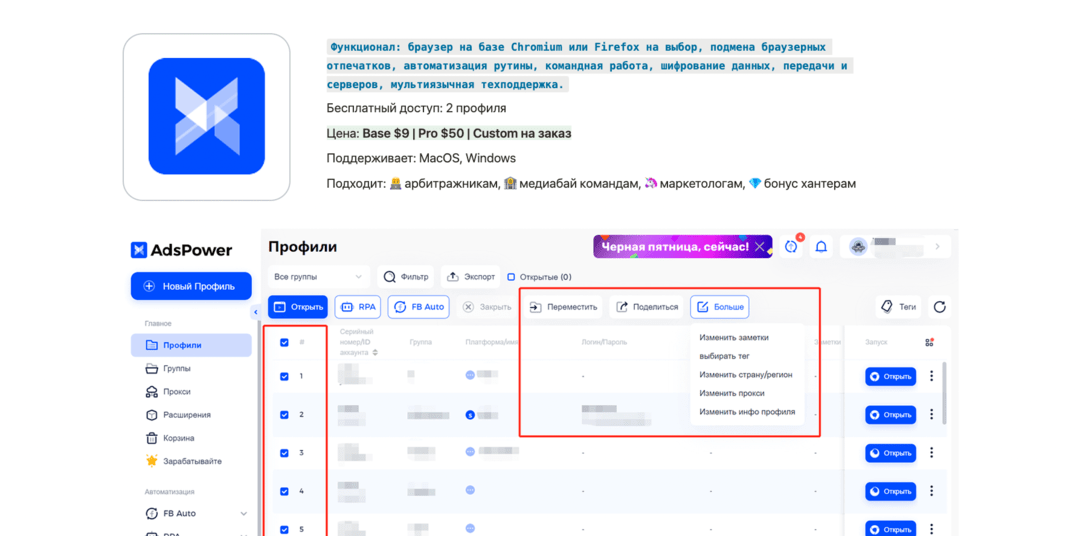Click Открыть button in row 3
The height and width of the screenshot is (536, 1080).
pyautogui.click(x=891, y=453)
